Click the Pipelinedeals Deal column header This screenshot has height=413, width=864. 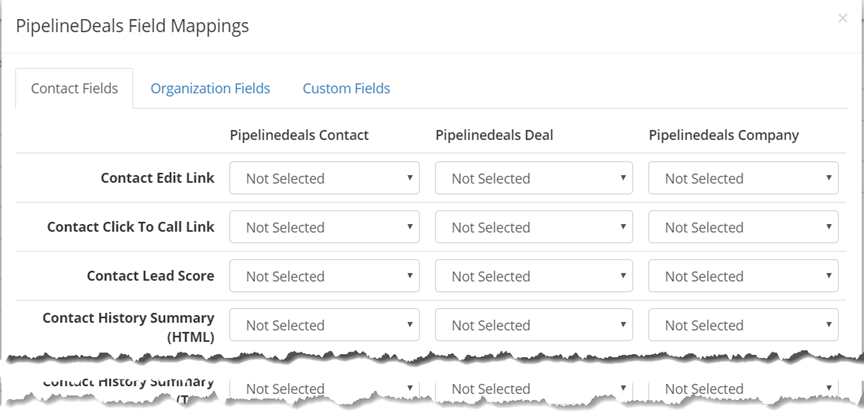coord(494,135)
